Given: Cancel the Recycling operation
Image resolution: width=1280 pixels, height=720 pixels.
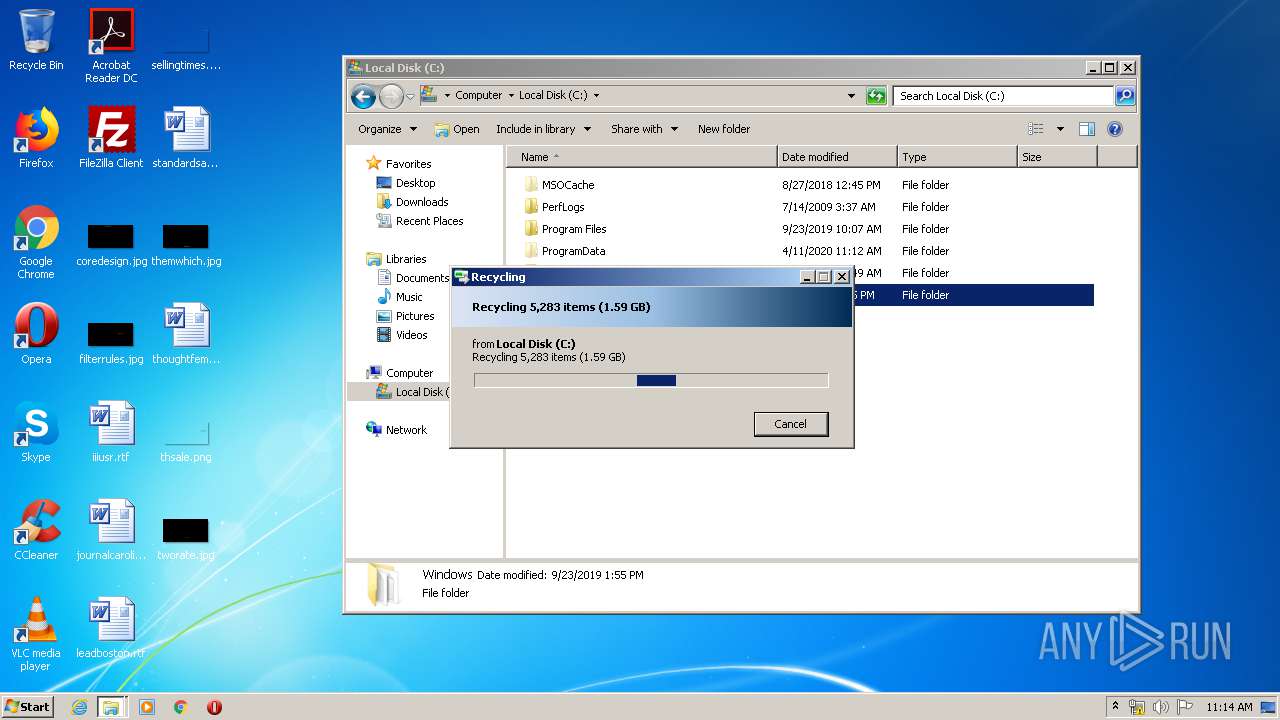Looking at the screenshot, I should point(790,424).
